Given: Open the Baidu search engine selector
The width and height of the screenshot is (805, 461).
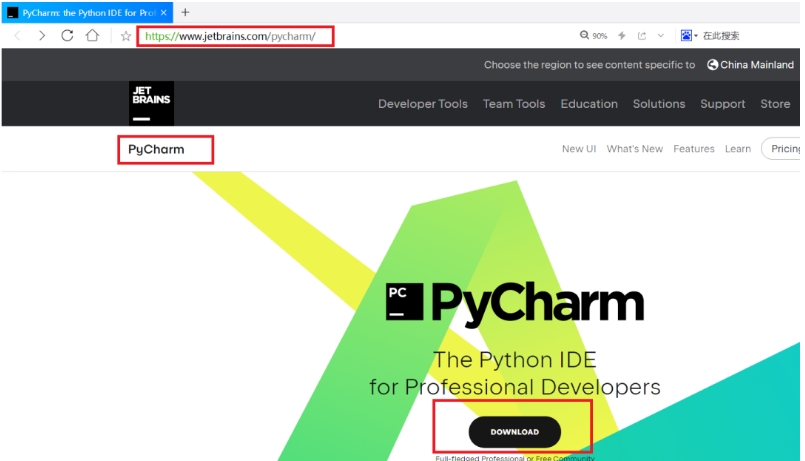Looking at the screenshot, I should click(x=688, y=35).
